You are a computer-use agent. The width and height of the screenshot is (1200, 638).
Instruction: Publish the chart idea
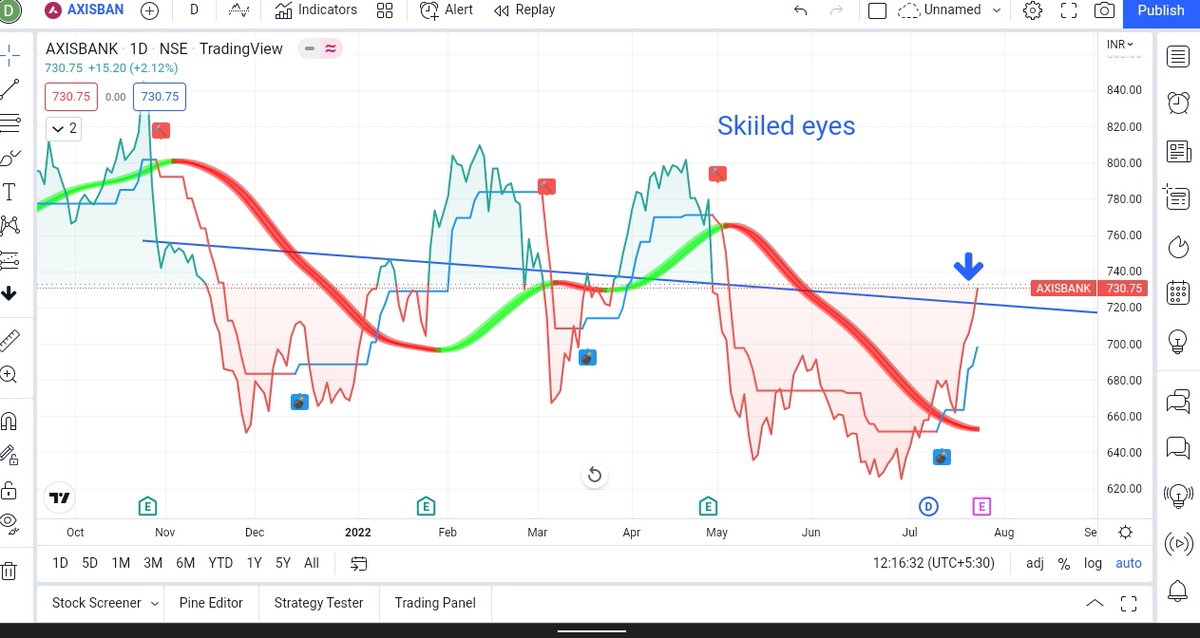[x=1161, y=11]
